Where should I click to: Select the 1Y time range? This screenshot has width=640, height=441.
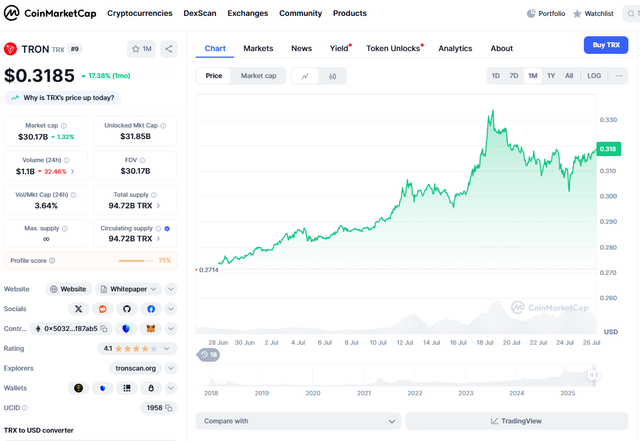(x=551, y=76)
